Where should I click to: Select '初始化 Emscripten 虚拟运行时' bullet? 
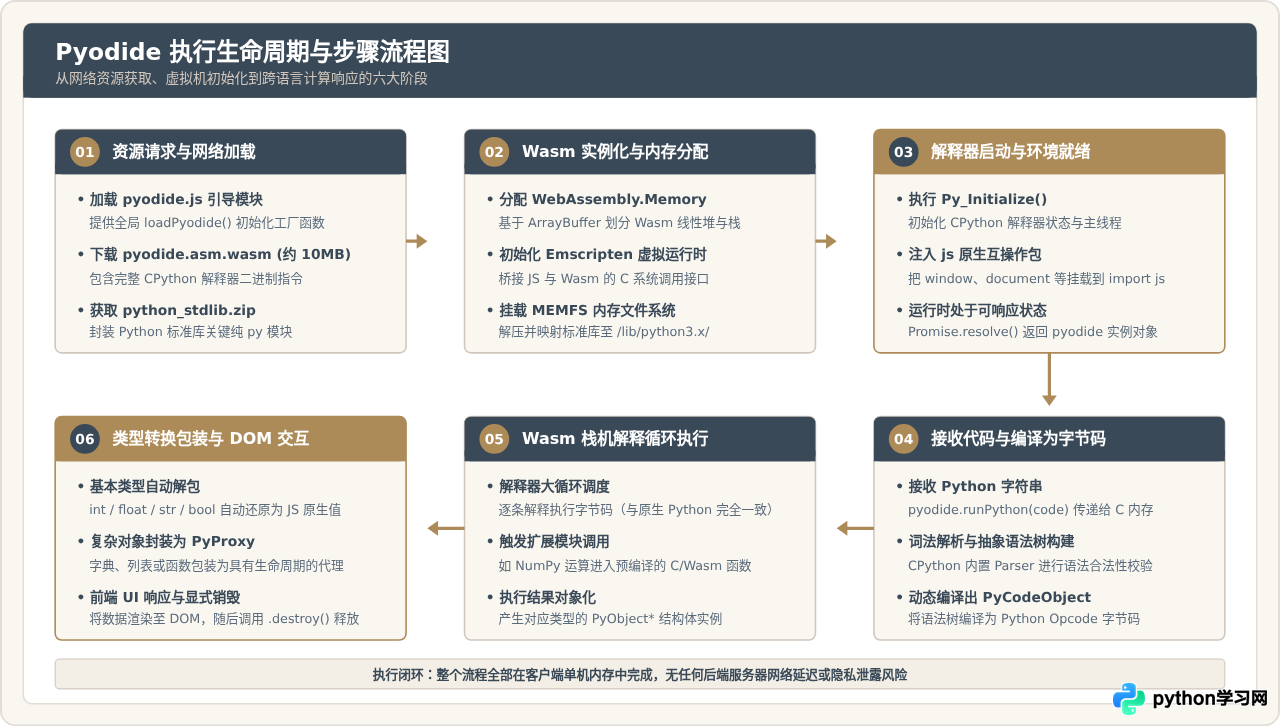coord(596,254)
